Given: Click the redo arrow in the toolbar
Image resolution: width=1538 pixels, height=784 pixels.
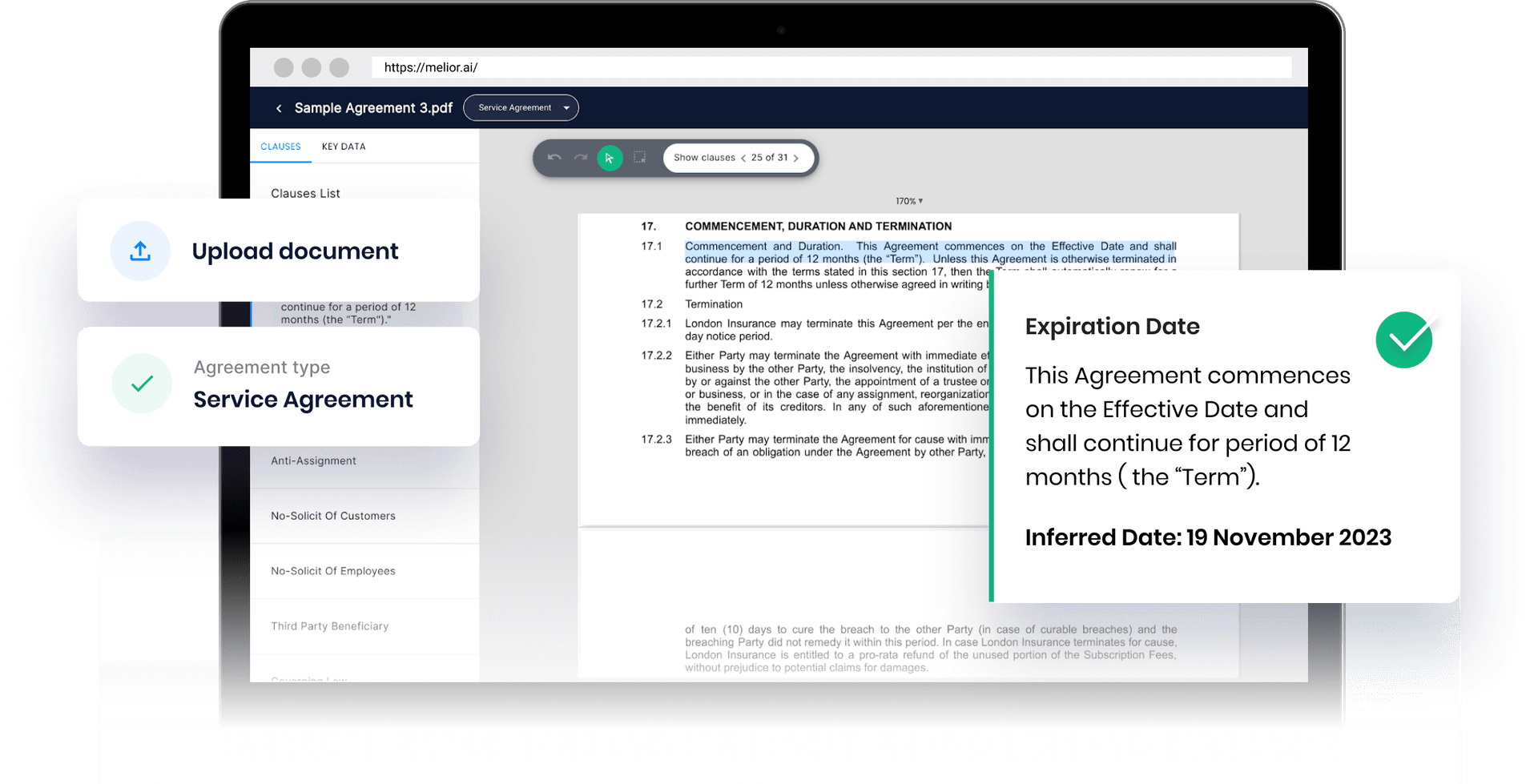Looking at the screenshot, I should coord(581,158).
